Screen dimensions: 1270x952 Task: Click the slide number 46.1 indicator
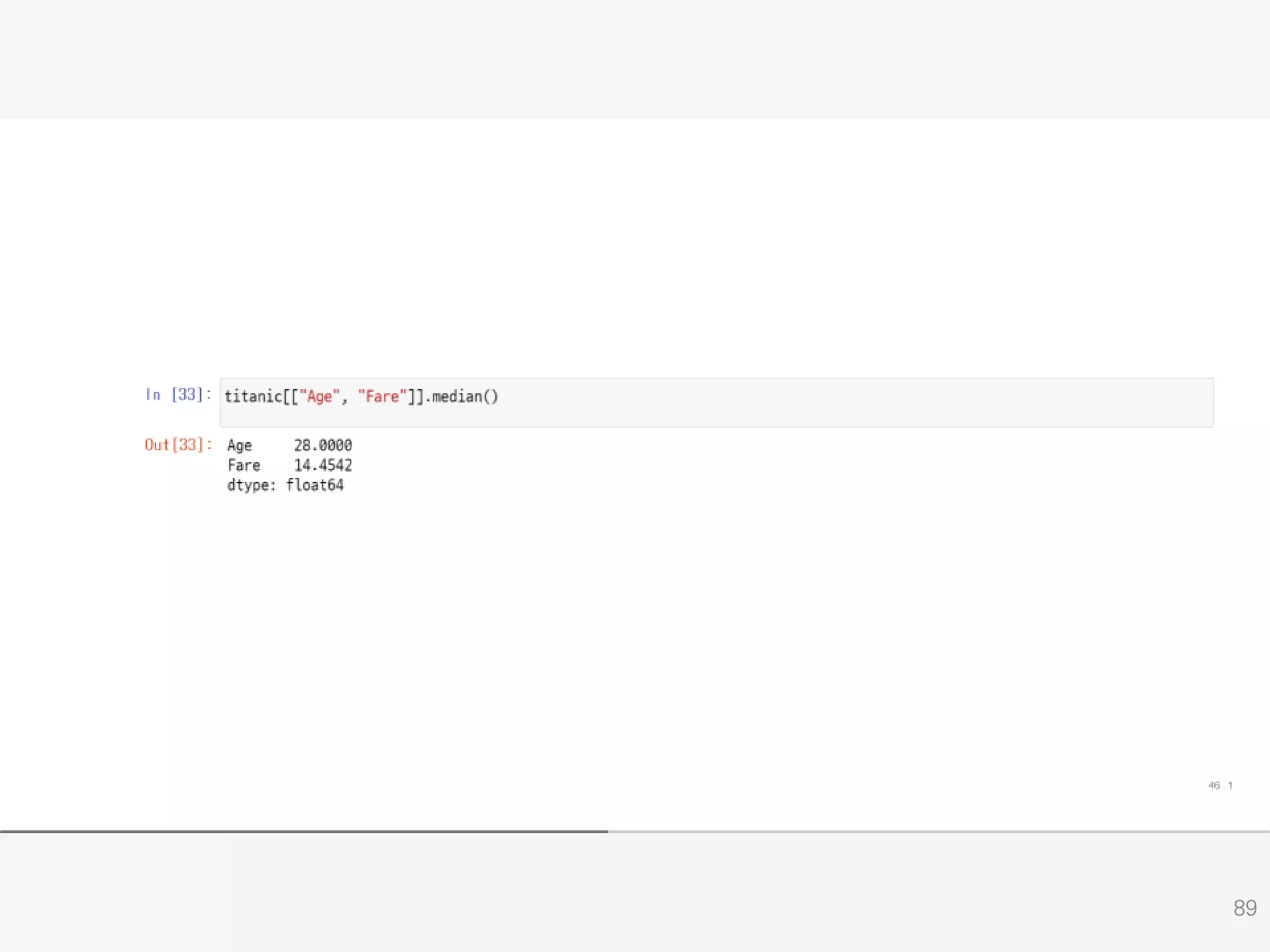1220,785
